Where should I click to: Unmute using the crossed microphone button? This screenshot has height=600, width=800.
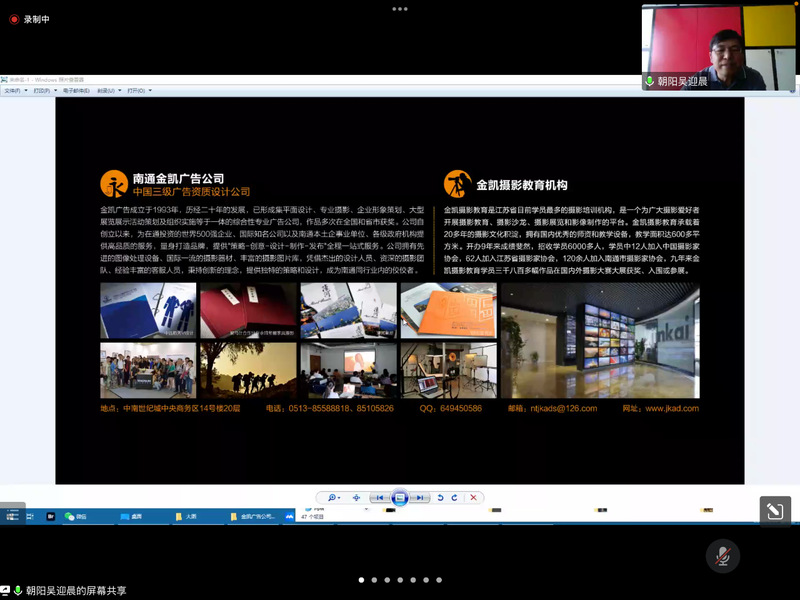(x=722, y=556)
